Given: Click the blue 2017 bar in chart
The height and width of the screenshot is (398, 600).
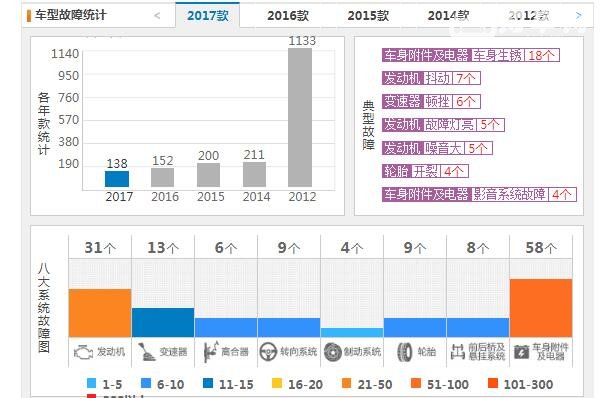Looking at the screenshot, I should (117, 179).
